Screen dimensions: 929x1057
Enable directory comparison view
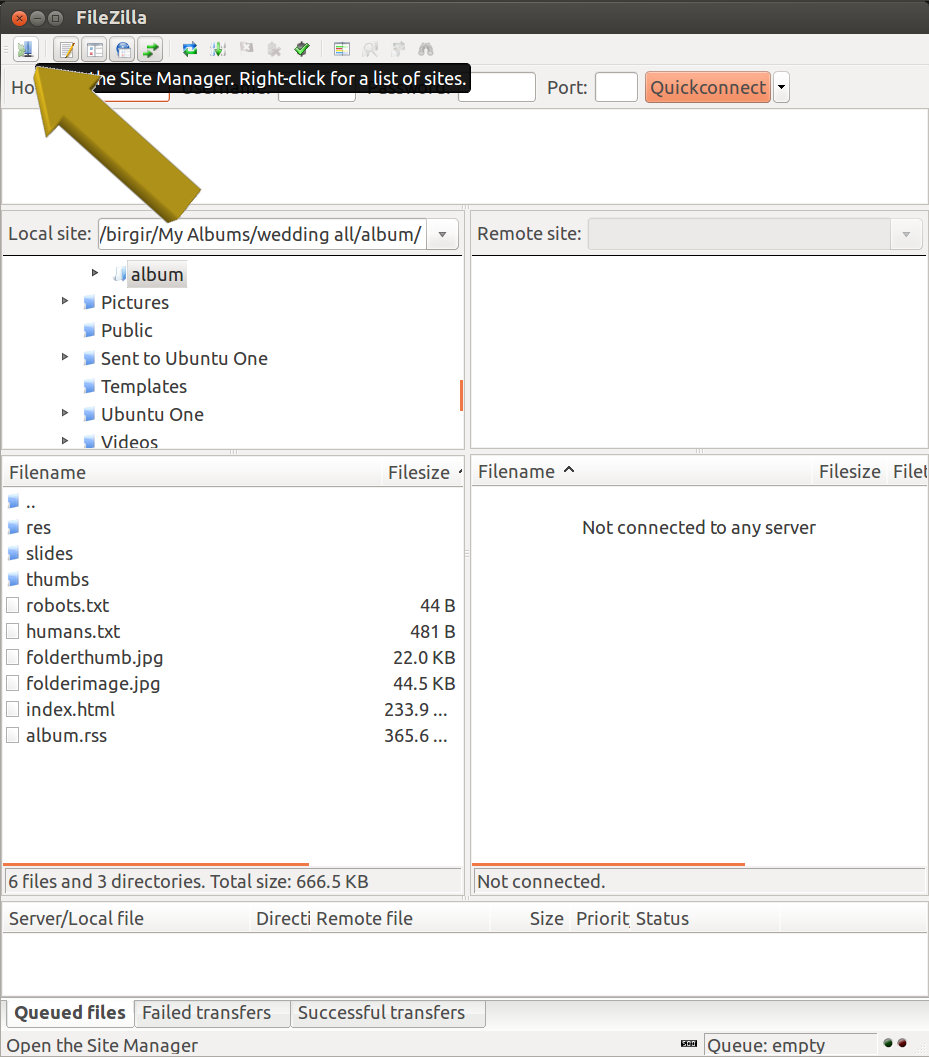370,48
